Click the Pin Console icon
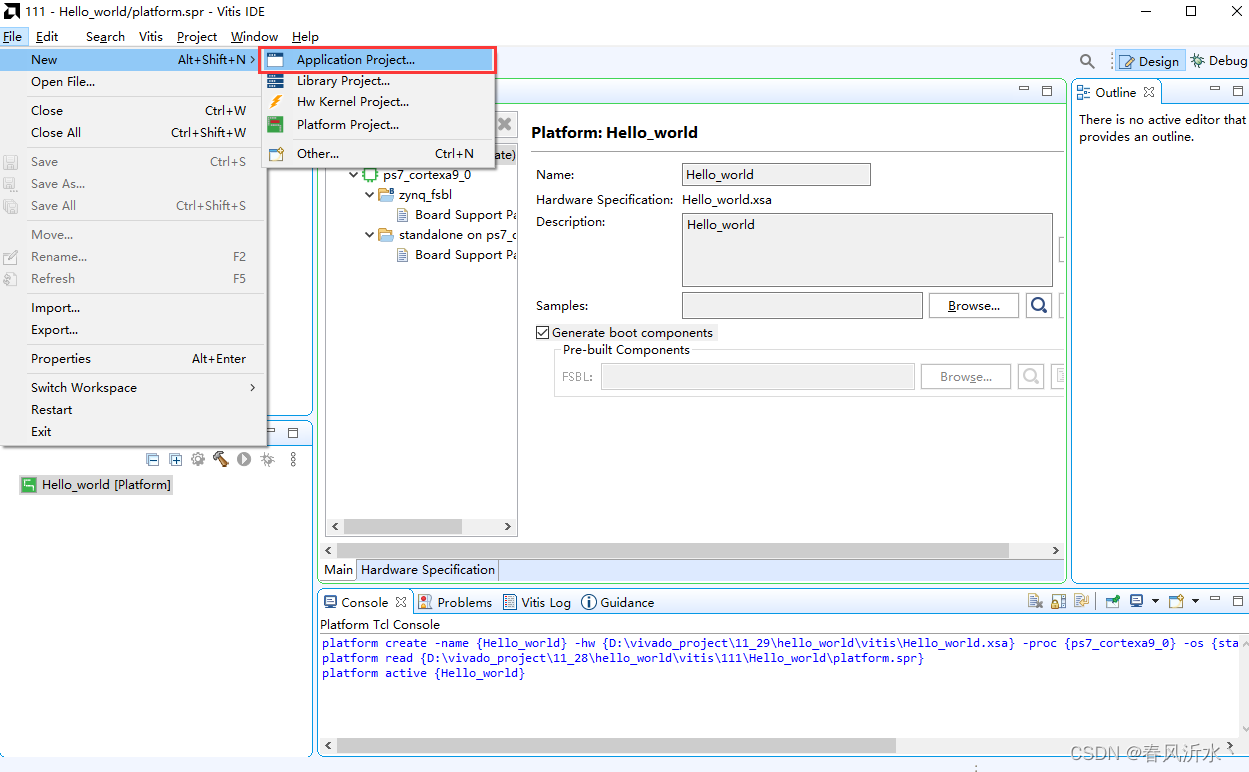 pos(1112,601)
